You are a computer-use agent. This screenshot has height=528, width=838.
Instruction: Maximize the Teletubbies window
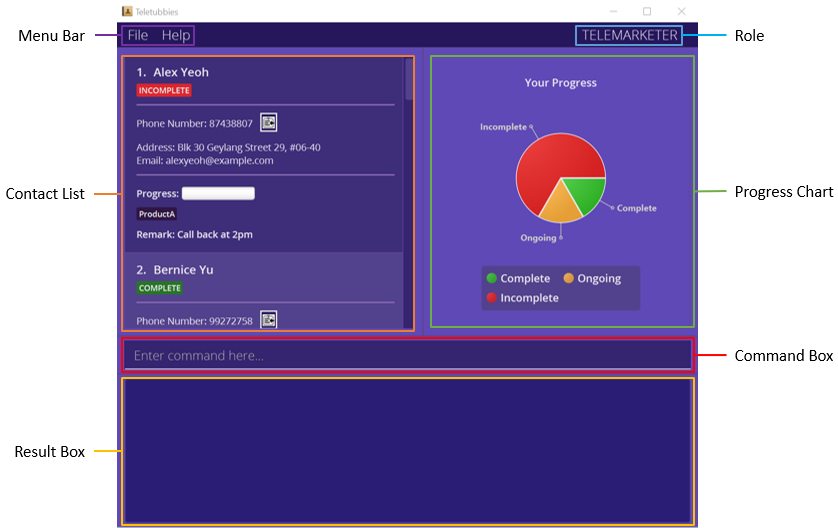(647, 11)
